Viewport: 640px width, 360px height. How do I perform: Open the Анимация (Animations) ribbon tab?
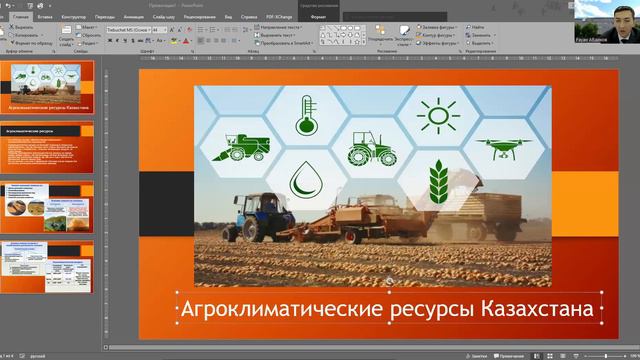tap(133, 17)
